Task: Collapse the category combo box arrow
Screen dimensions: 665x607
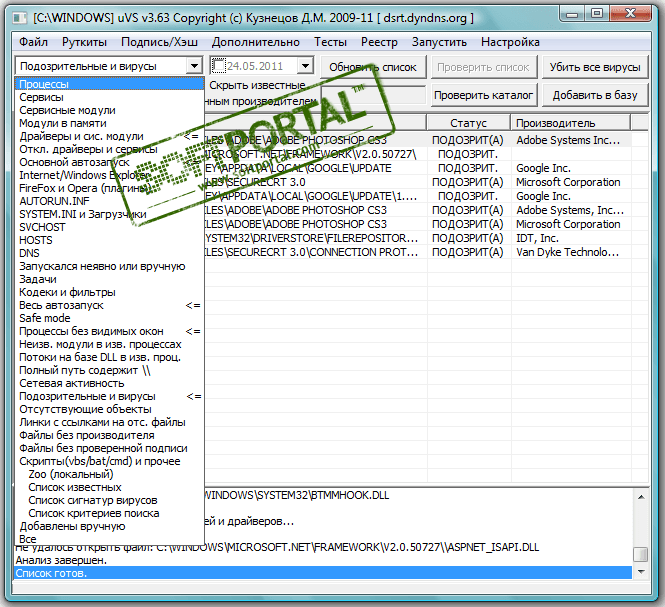Action: tap(194, 66)
